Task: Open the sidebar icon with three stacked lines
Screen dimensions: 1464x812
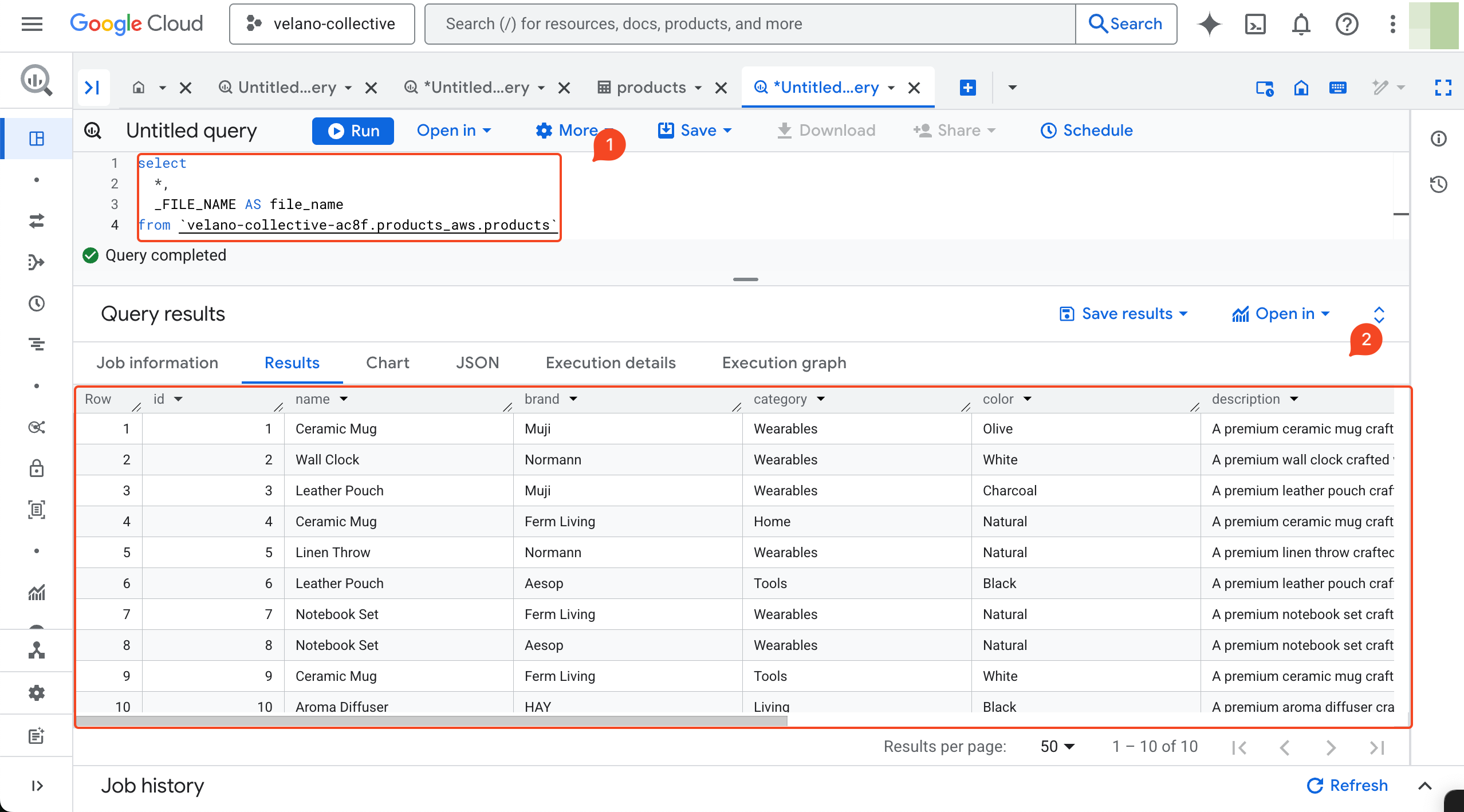Action: [x=37, y=345]
